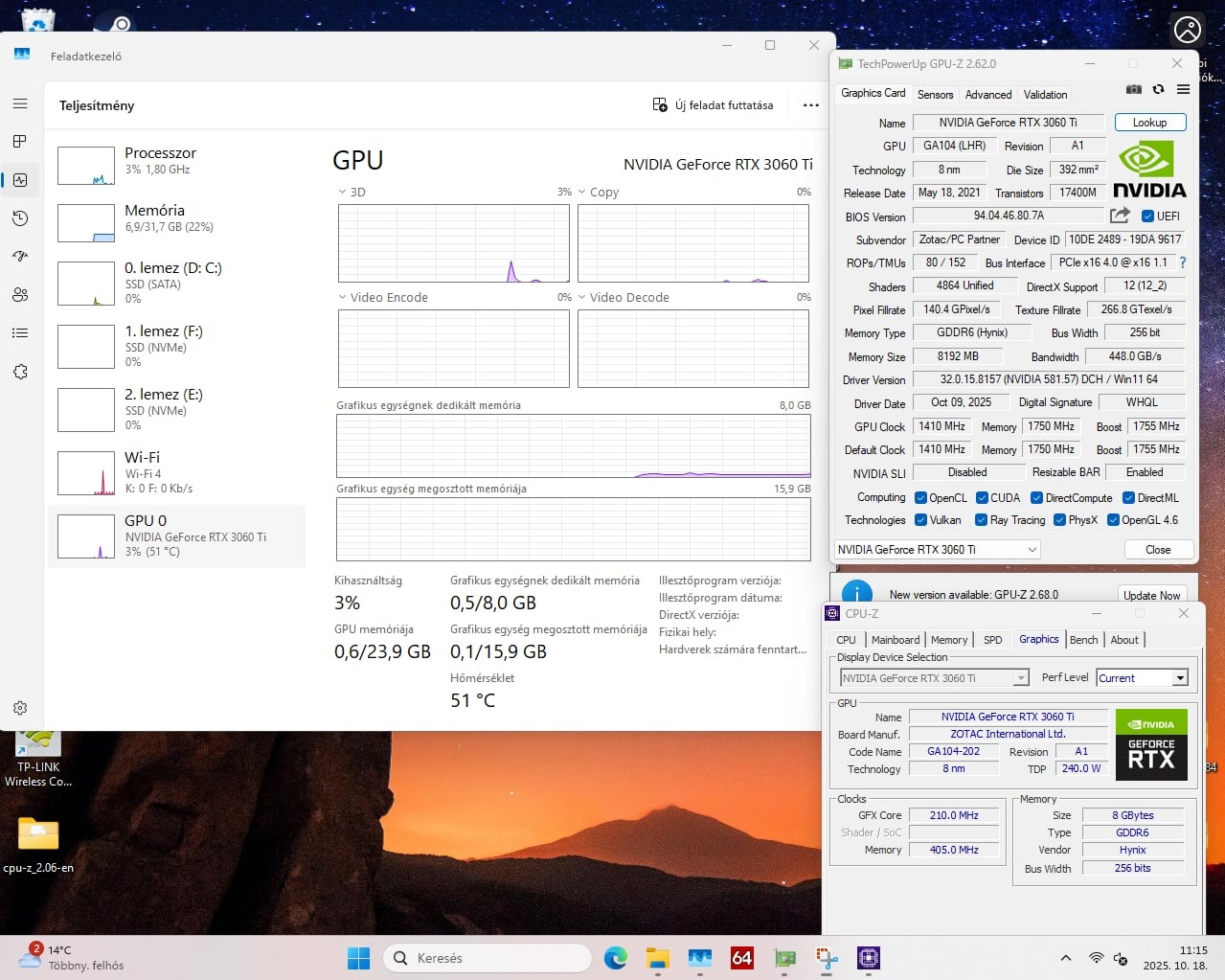Toggle the PhysX checkbox
The image size is (1225, 980).
tap(1059, 520)
